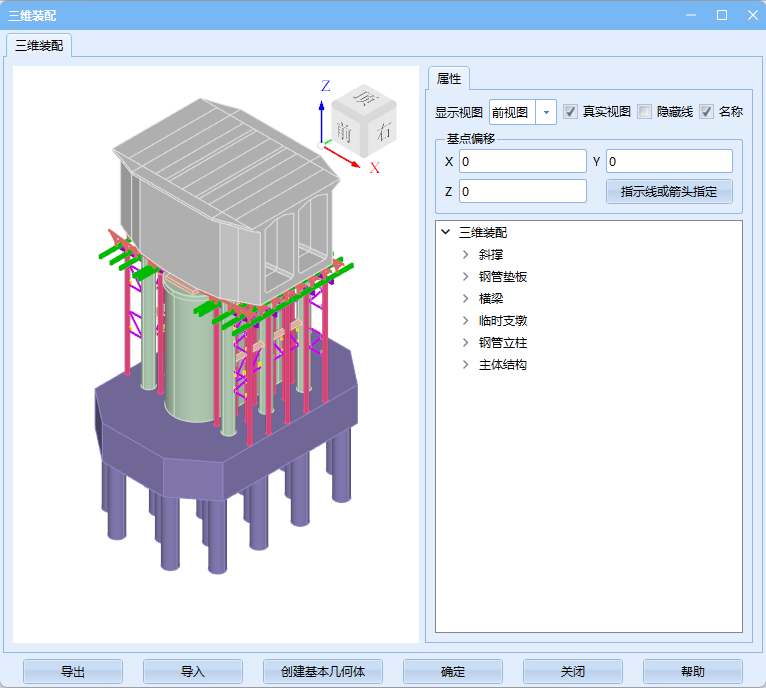The image size is (766, 688).
Task: Open the 显示视图 dropdown
Action: (x=546, y=112)
